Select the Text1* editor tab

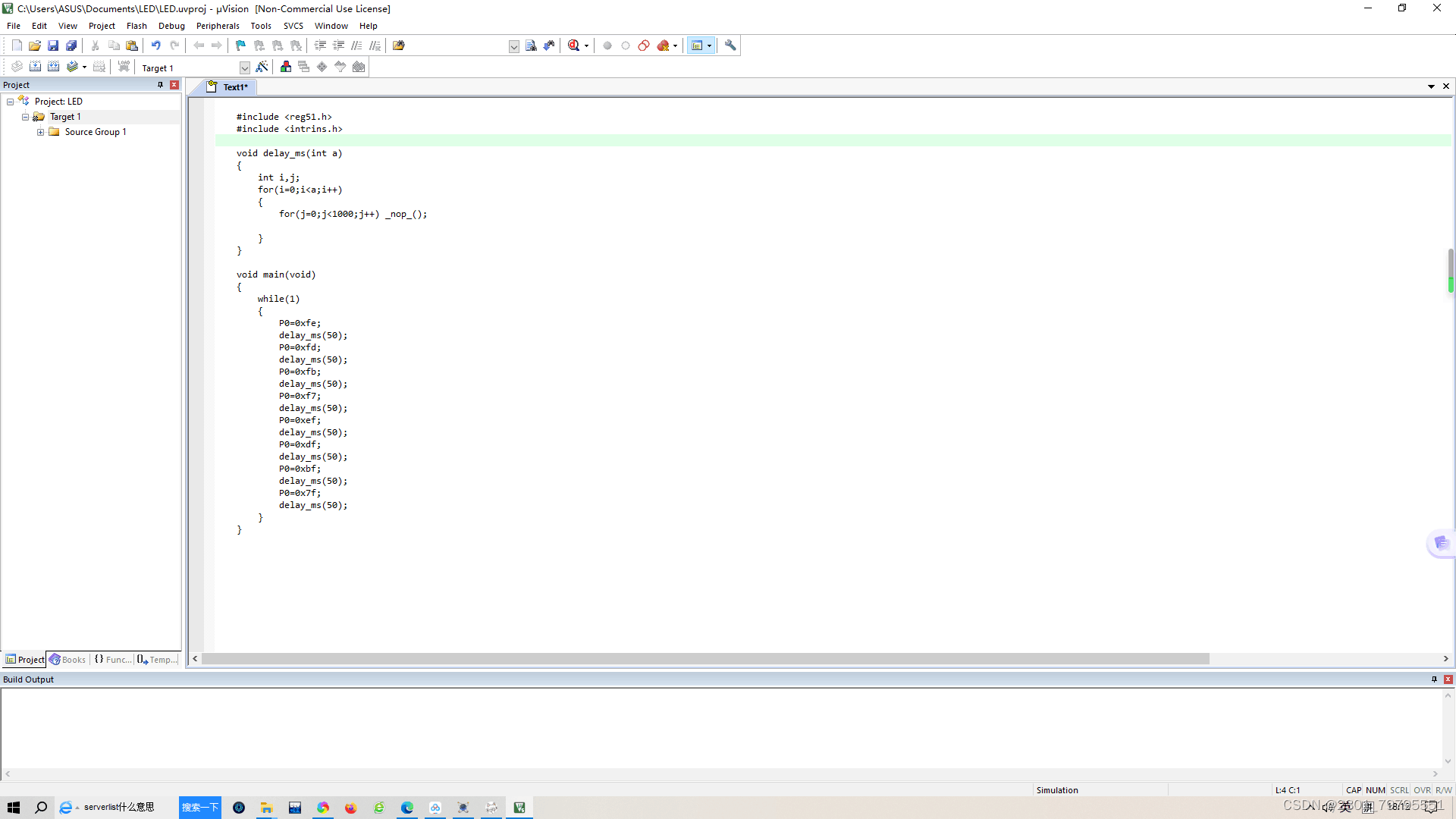pyautogui.click(x=234, y=87)
